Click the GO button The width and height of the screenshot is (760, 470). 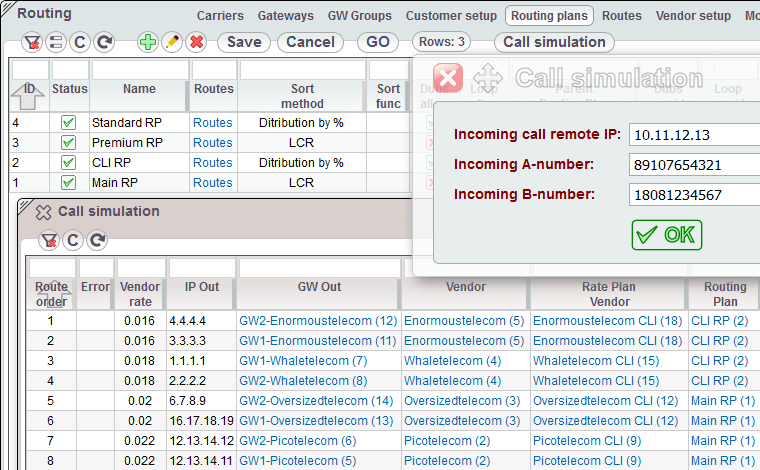point(378,42)
